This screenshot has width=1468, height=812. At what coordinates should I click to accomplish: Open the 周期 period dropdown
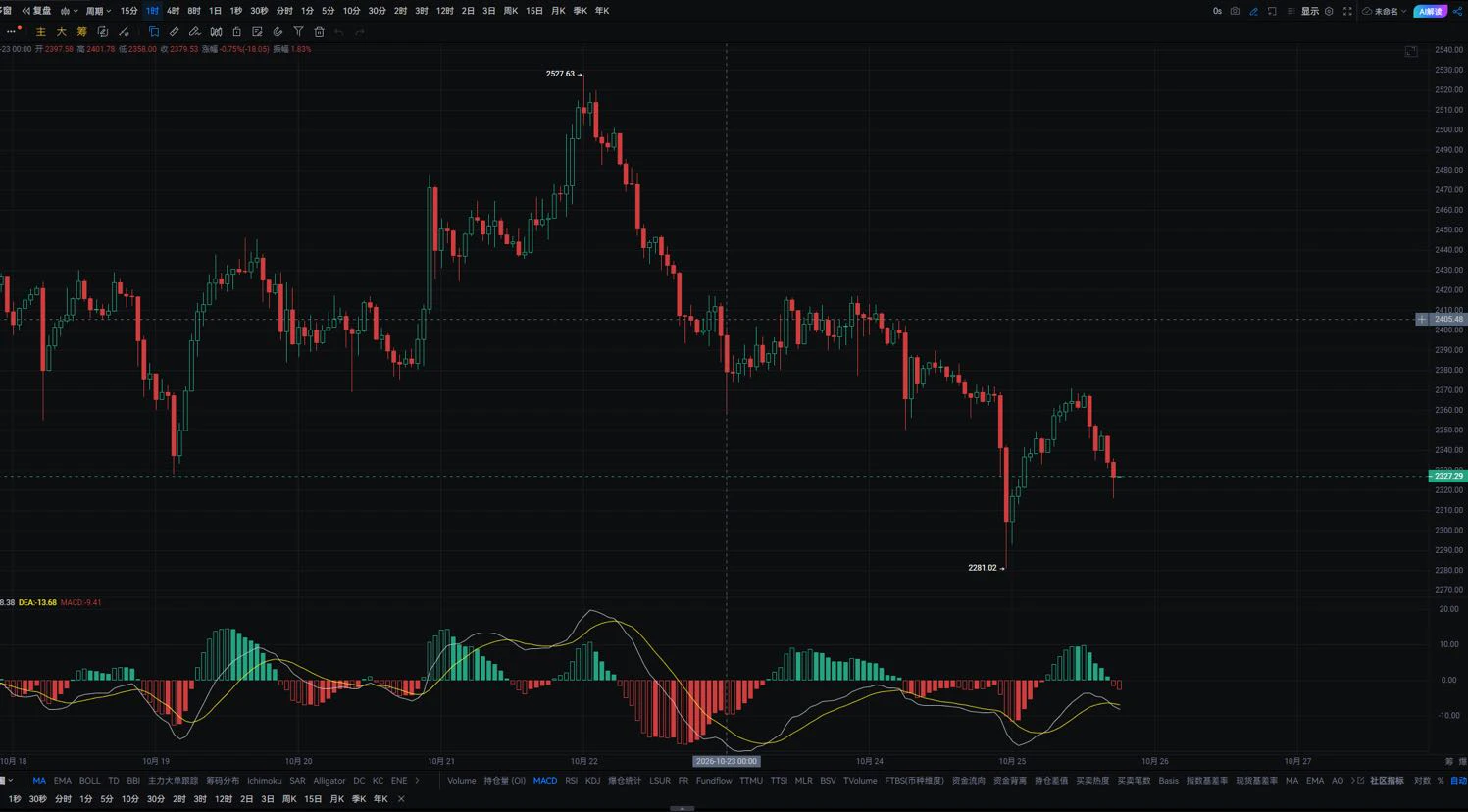click(x=98, y=11)
